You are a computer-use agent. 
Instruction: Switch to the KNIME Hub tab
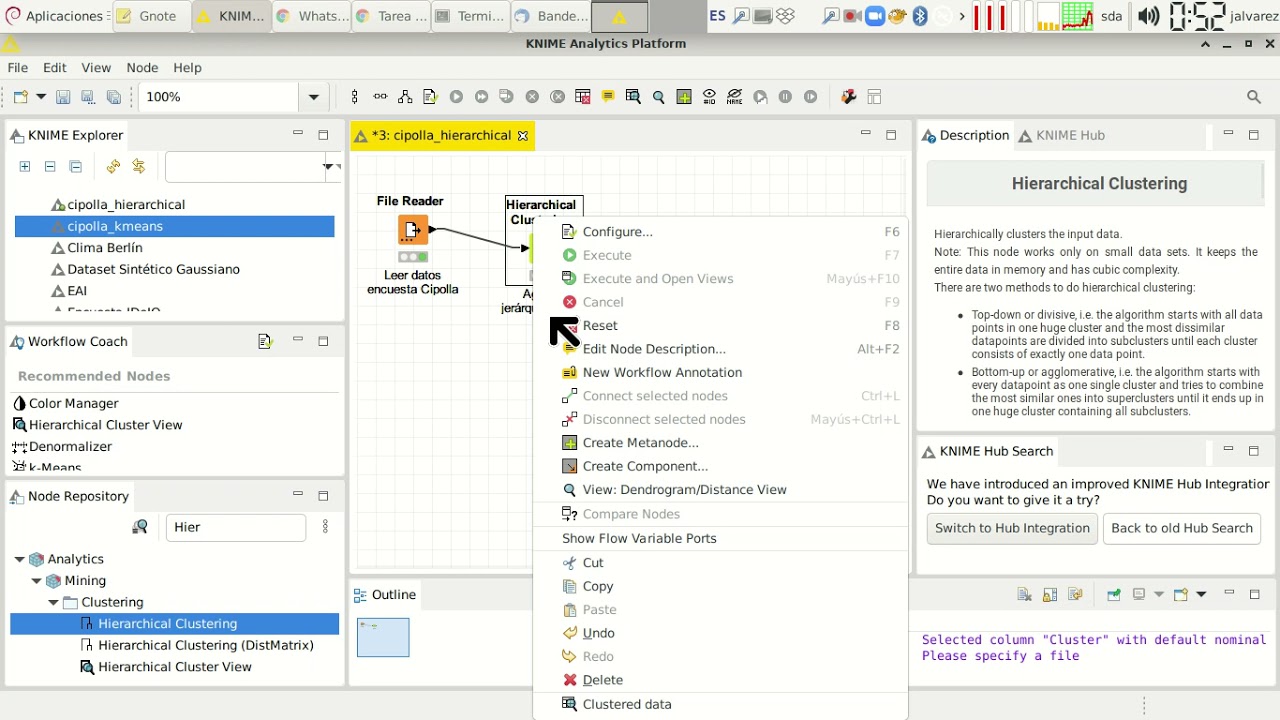pos(1061,135)
